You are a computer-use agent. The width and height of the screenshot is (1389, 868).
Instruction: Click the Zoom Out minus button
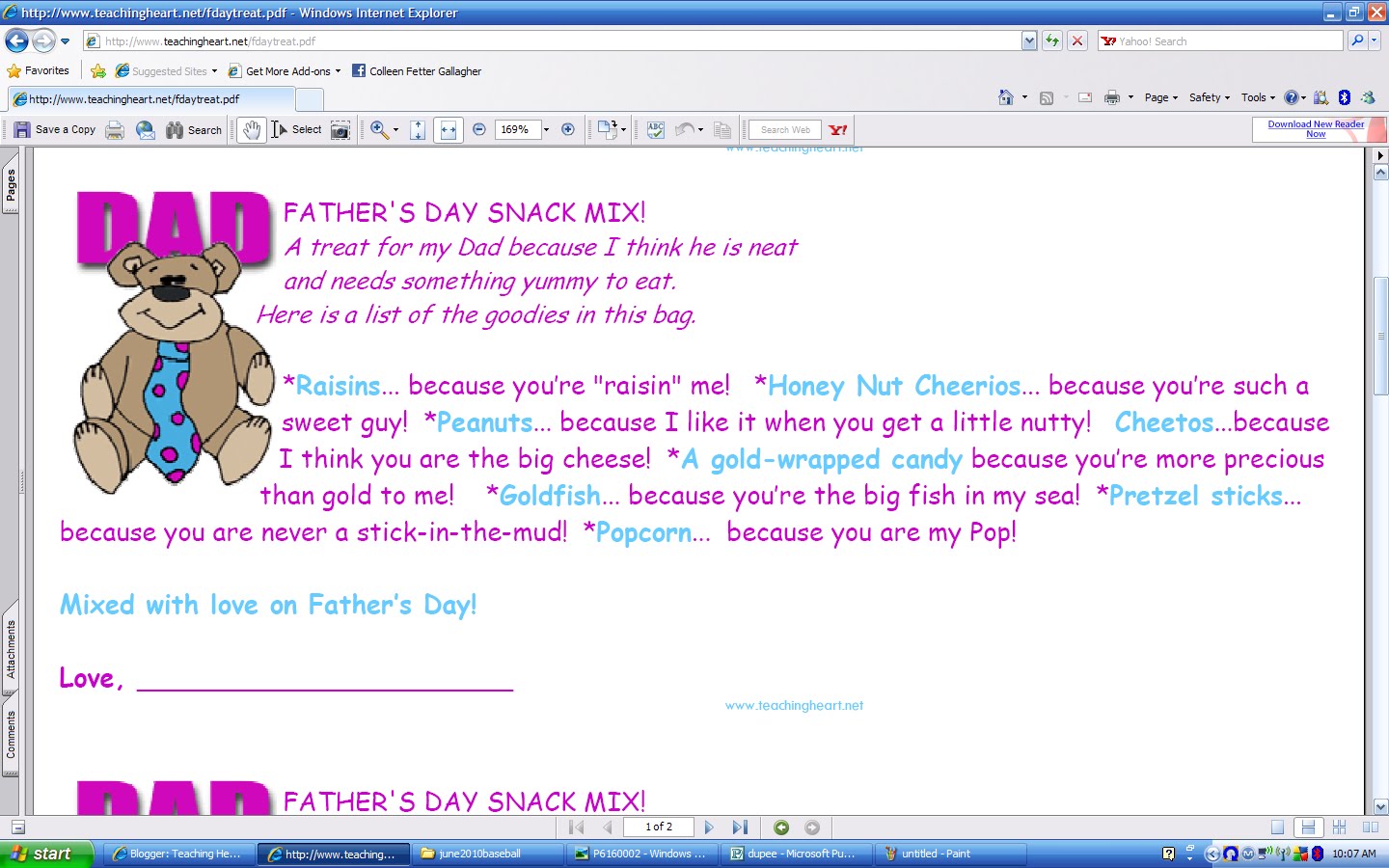pos(479,129)
